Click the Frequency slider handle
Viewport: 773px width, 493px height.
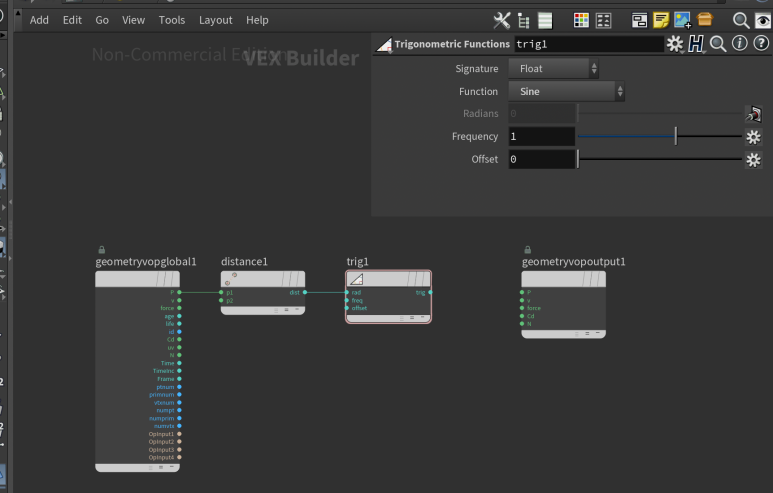[x=676, y=136]
